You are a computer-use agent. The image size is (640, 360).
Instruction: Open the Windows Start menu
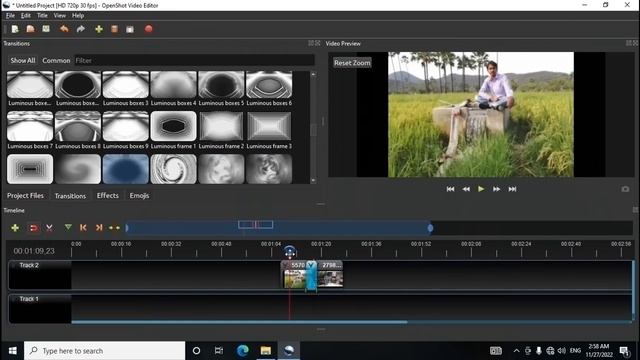click(12, 351)
